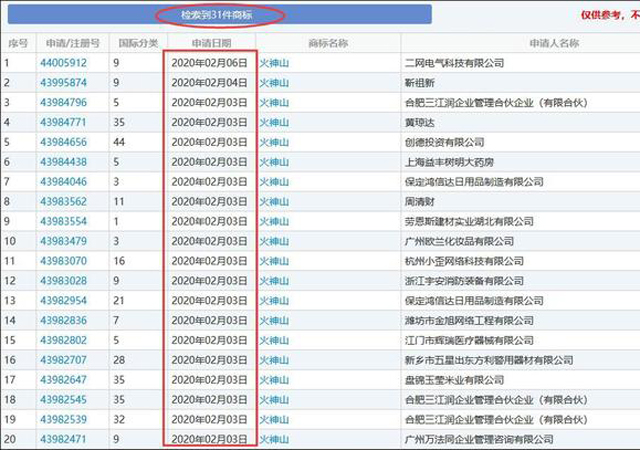Viewport: 640px width, 450px height.
Task: Open registration number 43984796
Action: [63, 102]
